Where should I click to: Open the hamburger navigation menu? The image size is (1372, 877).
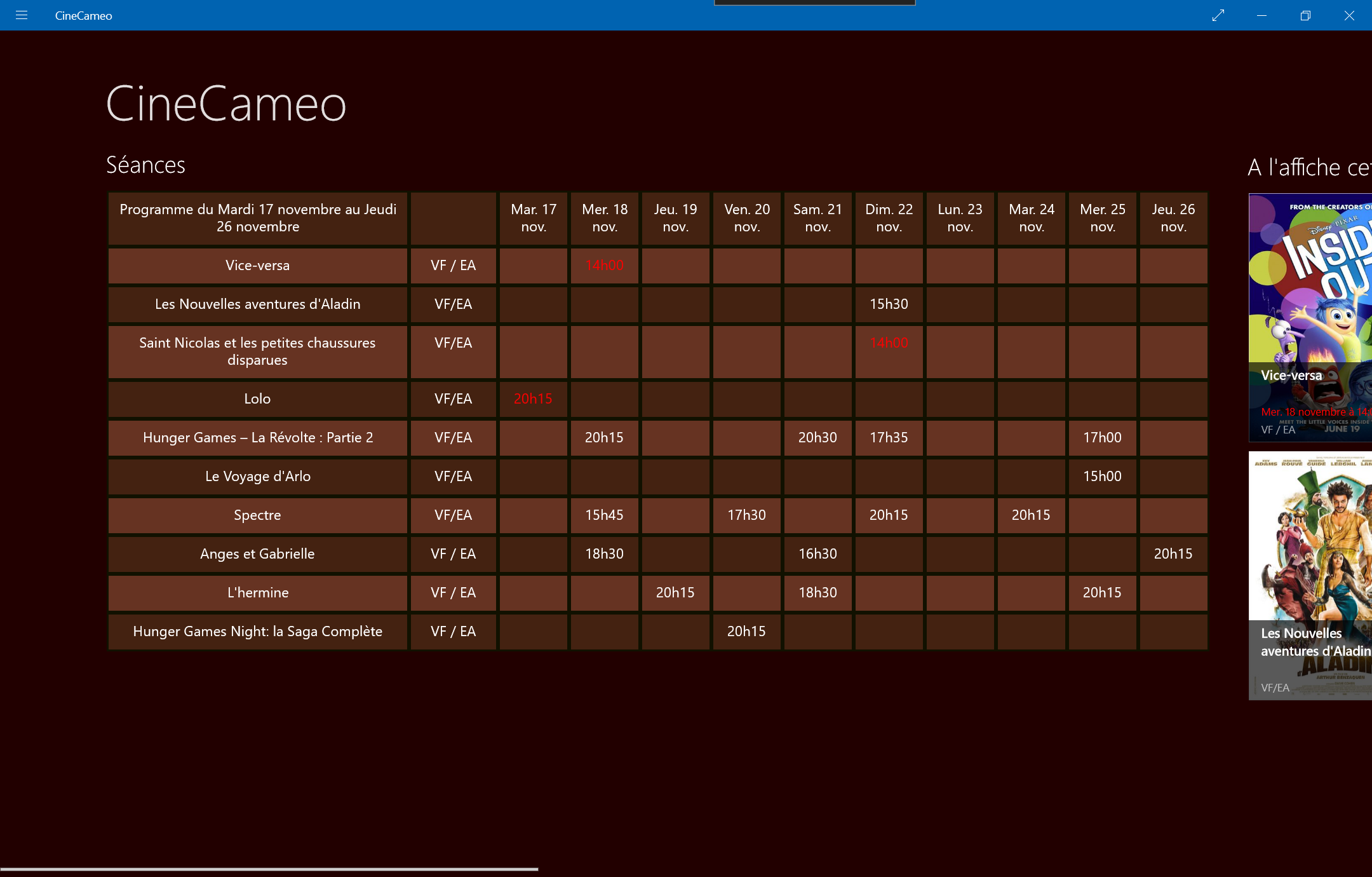tap(22, 15)
